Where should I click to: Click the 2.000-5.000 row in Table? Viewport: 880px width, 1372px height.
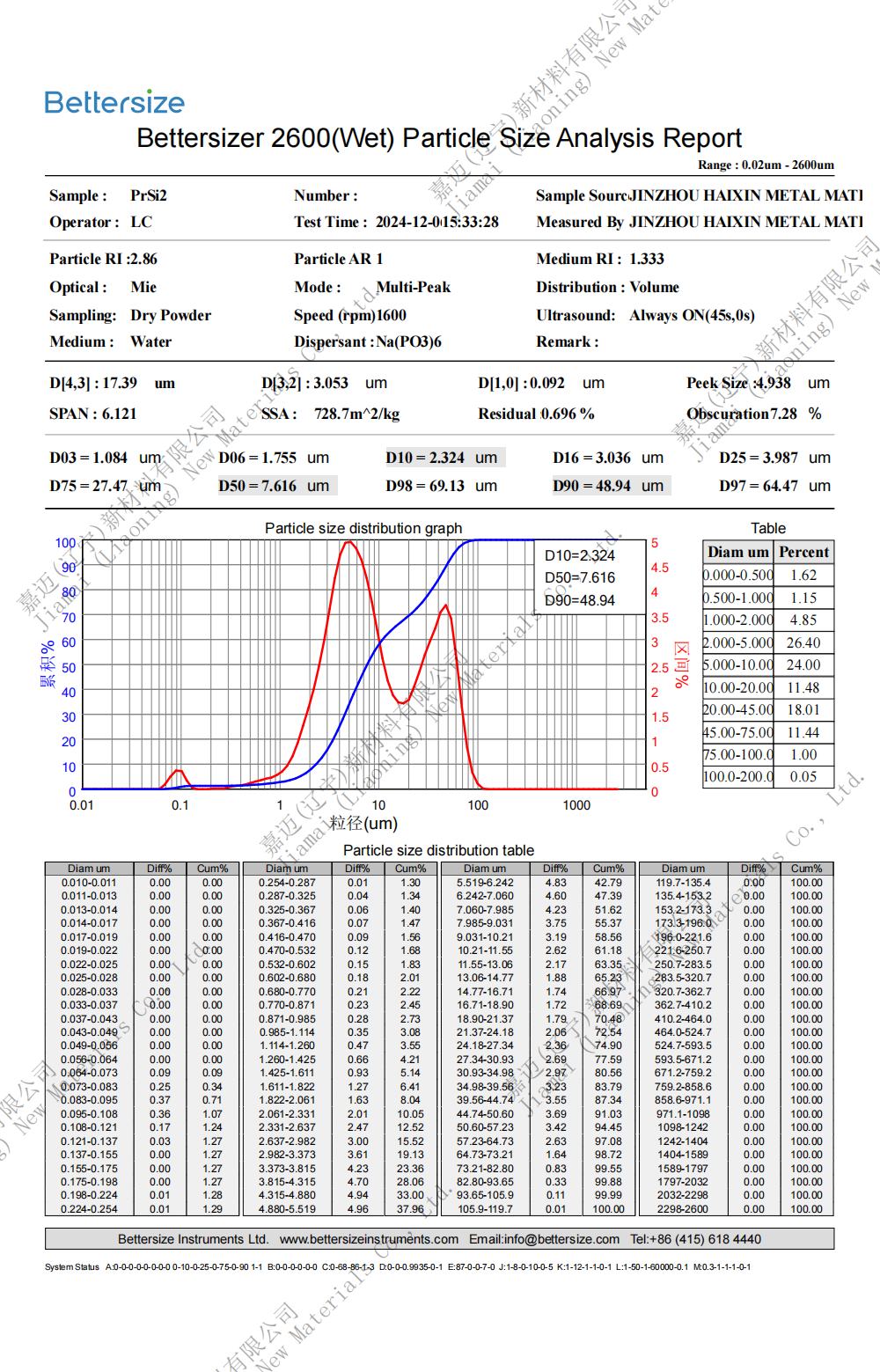tap(768, 642)
